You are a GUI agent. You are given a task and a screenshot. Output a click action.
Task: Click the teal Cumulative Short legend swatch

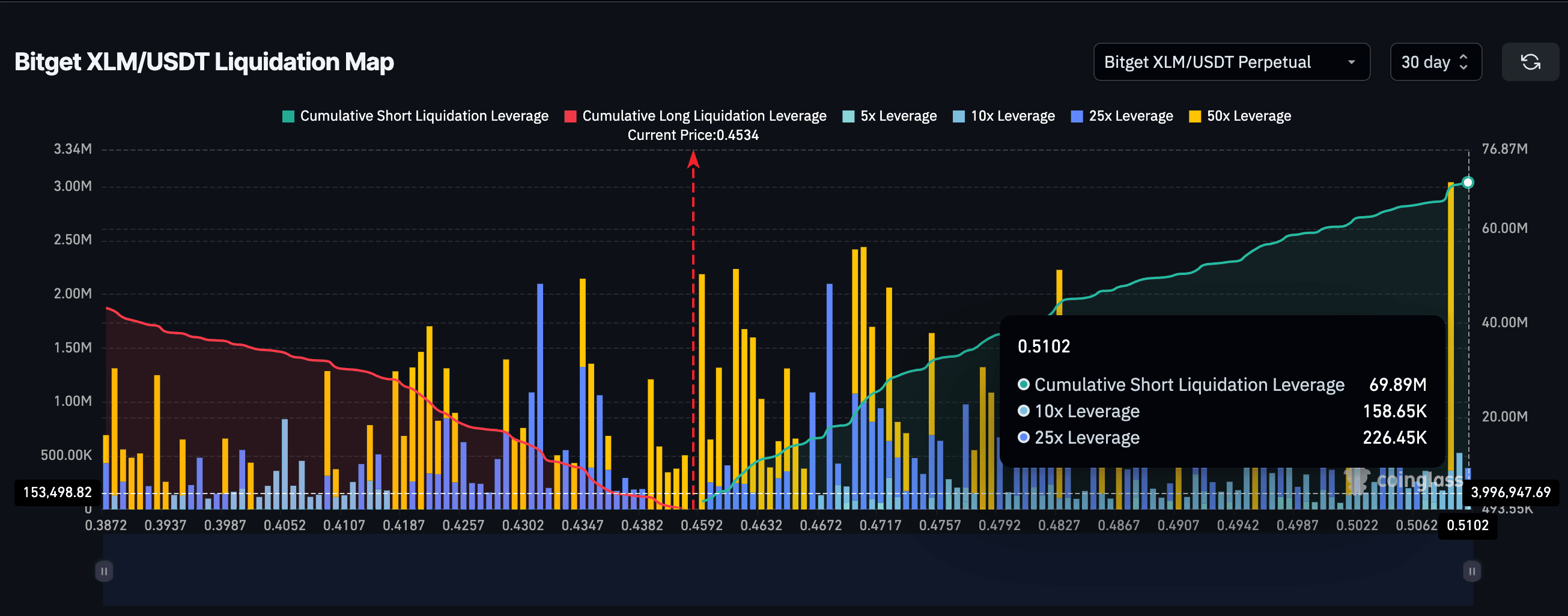pyautogui.click(x=288, y=116)
